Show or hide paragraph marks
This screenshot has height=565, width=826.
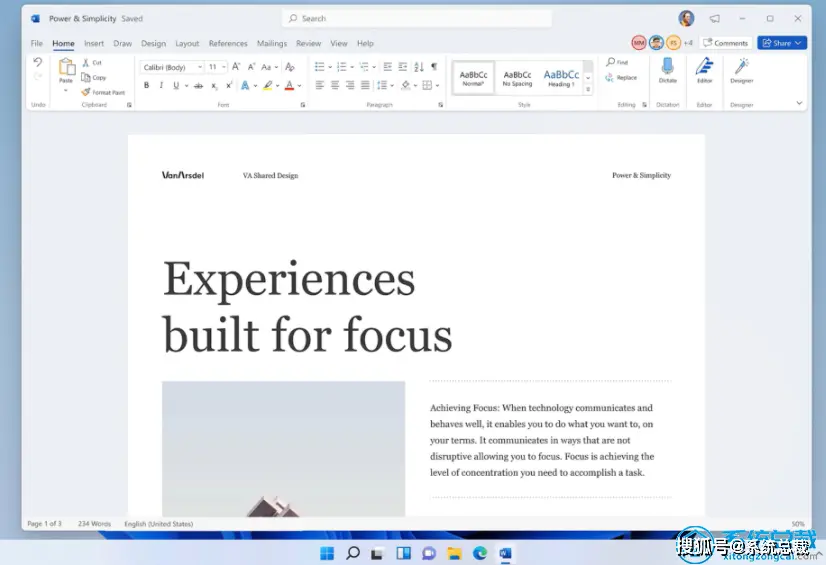tap(434, 66)
